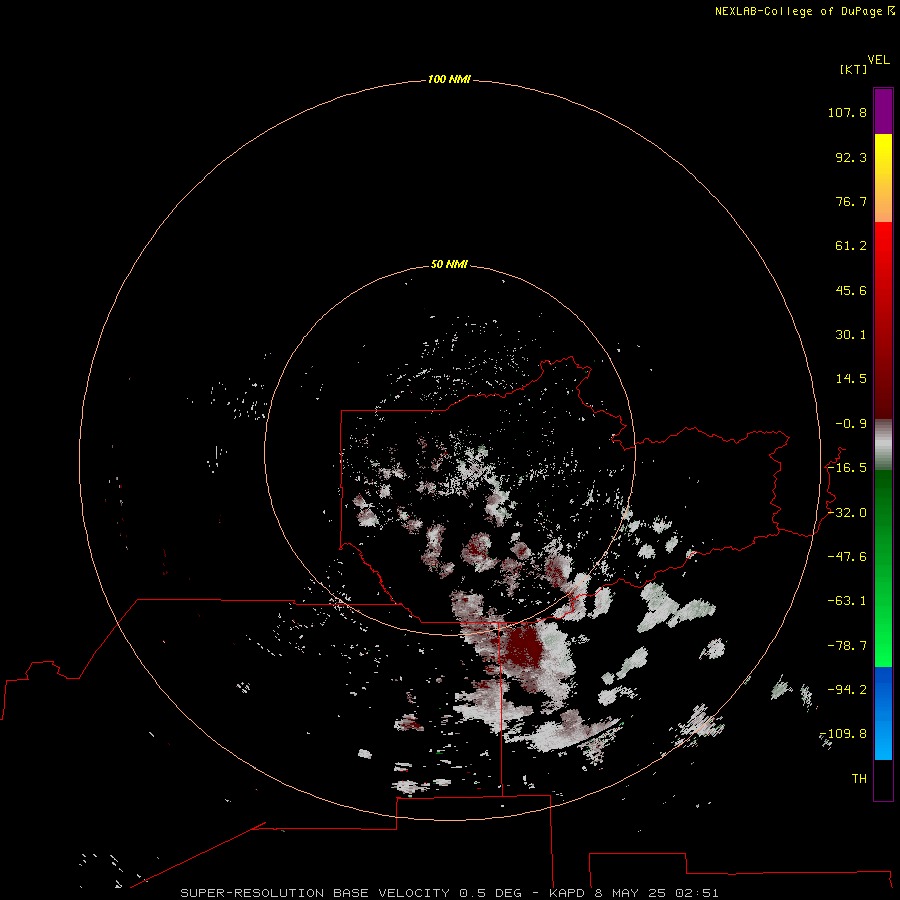Click the 30.1 velocity scale value
900x900 pixels.
[851, 335]
